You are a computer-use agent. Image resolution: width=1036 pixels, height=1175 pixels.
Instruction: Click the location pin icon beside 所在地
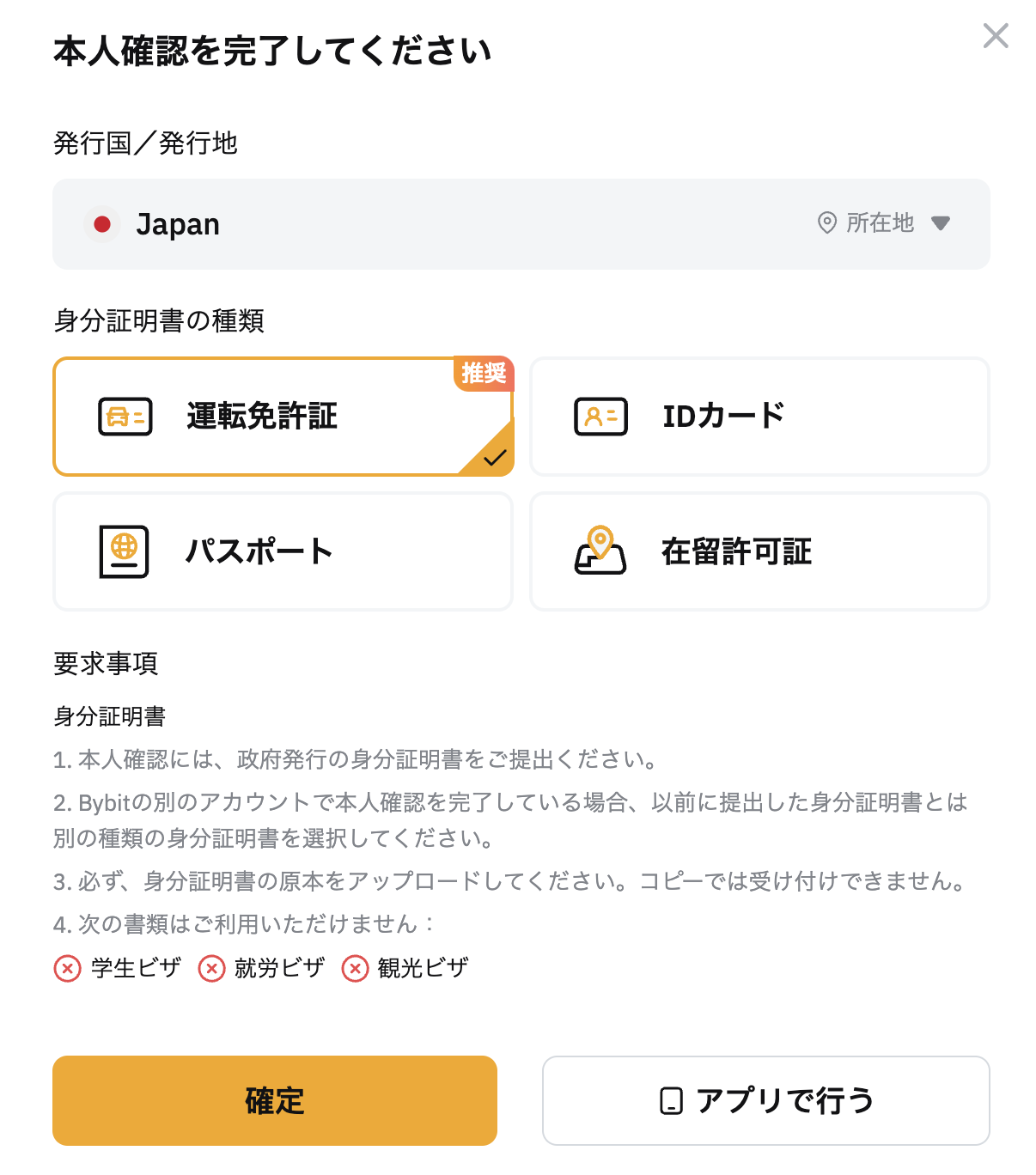click(827, 223)
